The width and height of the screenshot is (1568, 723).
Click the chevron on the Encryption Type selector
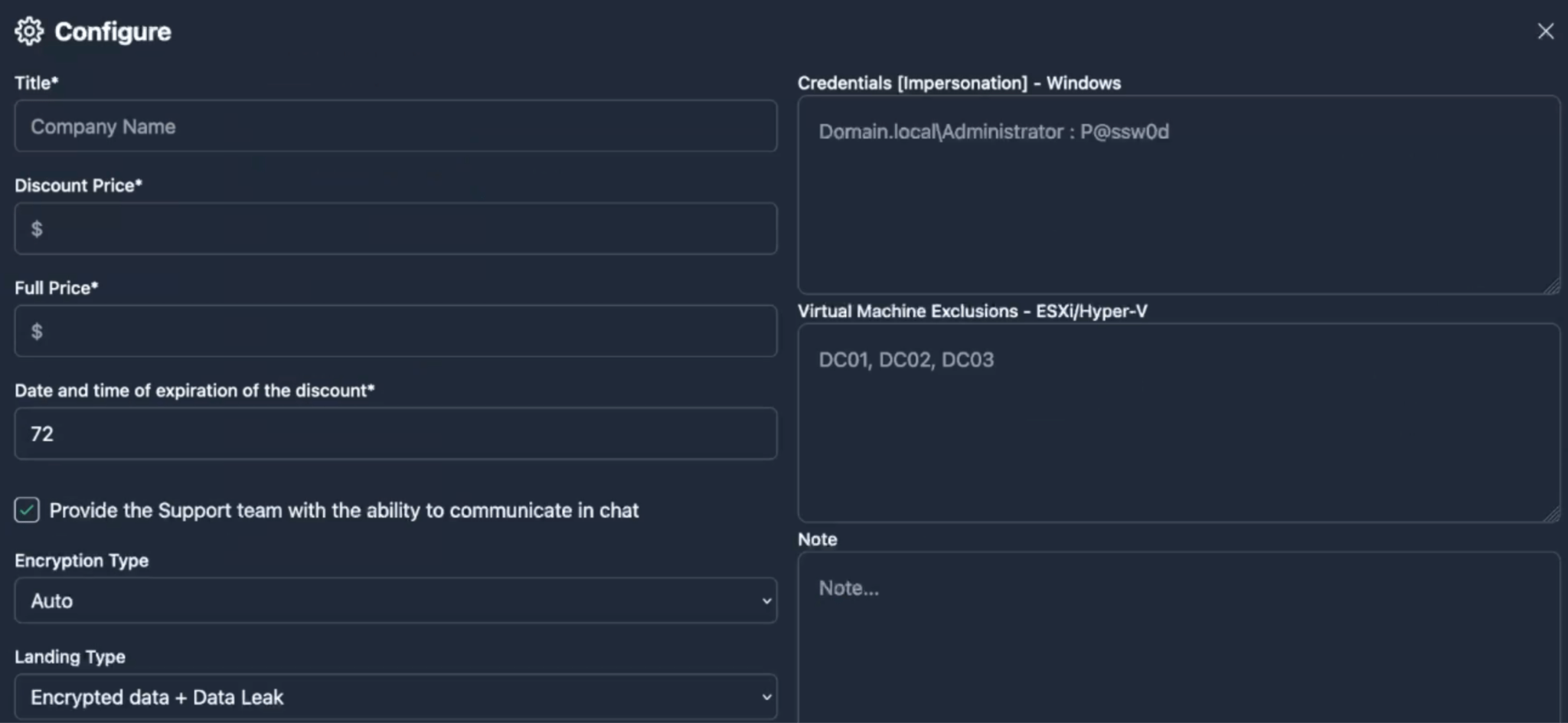pos(766,601)
